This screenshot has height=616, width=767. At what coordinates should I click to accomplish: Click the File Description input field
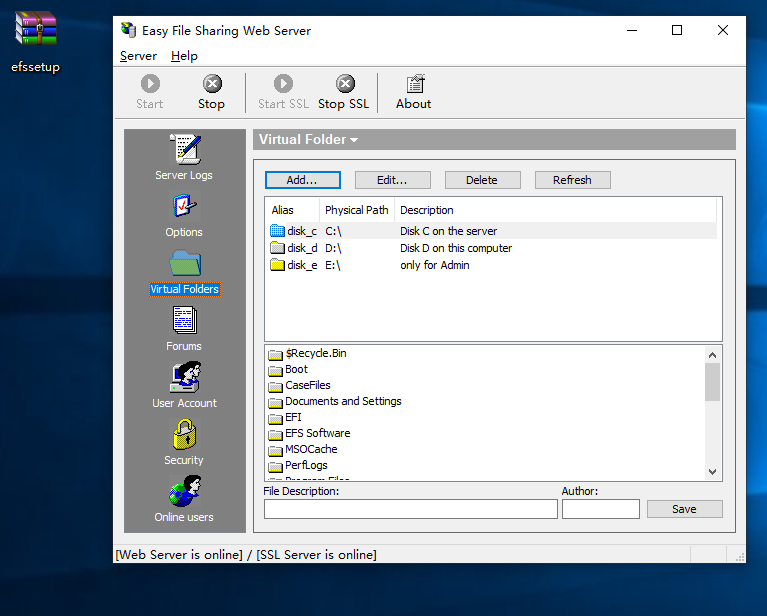point(411,509)
